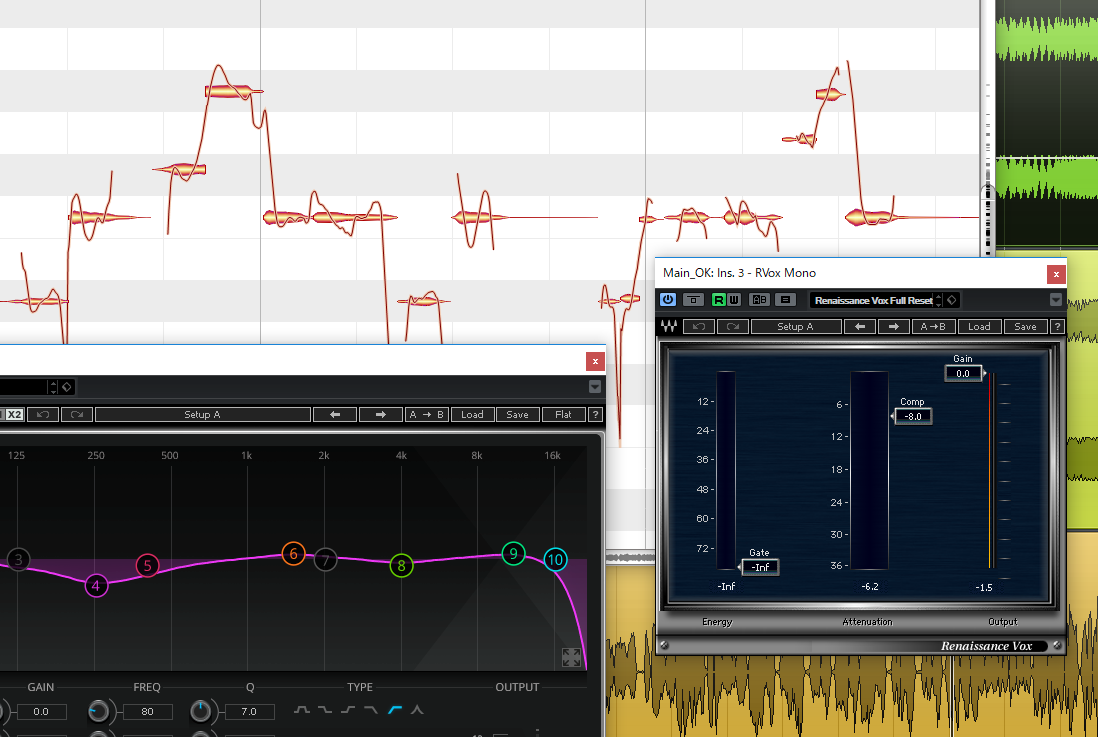Select the first filter TYPE icon (band-pass shape)
The height and width of the screenshot is (737, 1098).
(302, 710)
